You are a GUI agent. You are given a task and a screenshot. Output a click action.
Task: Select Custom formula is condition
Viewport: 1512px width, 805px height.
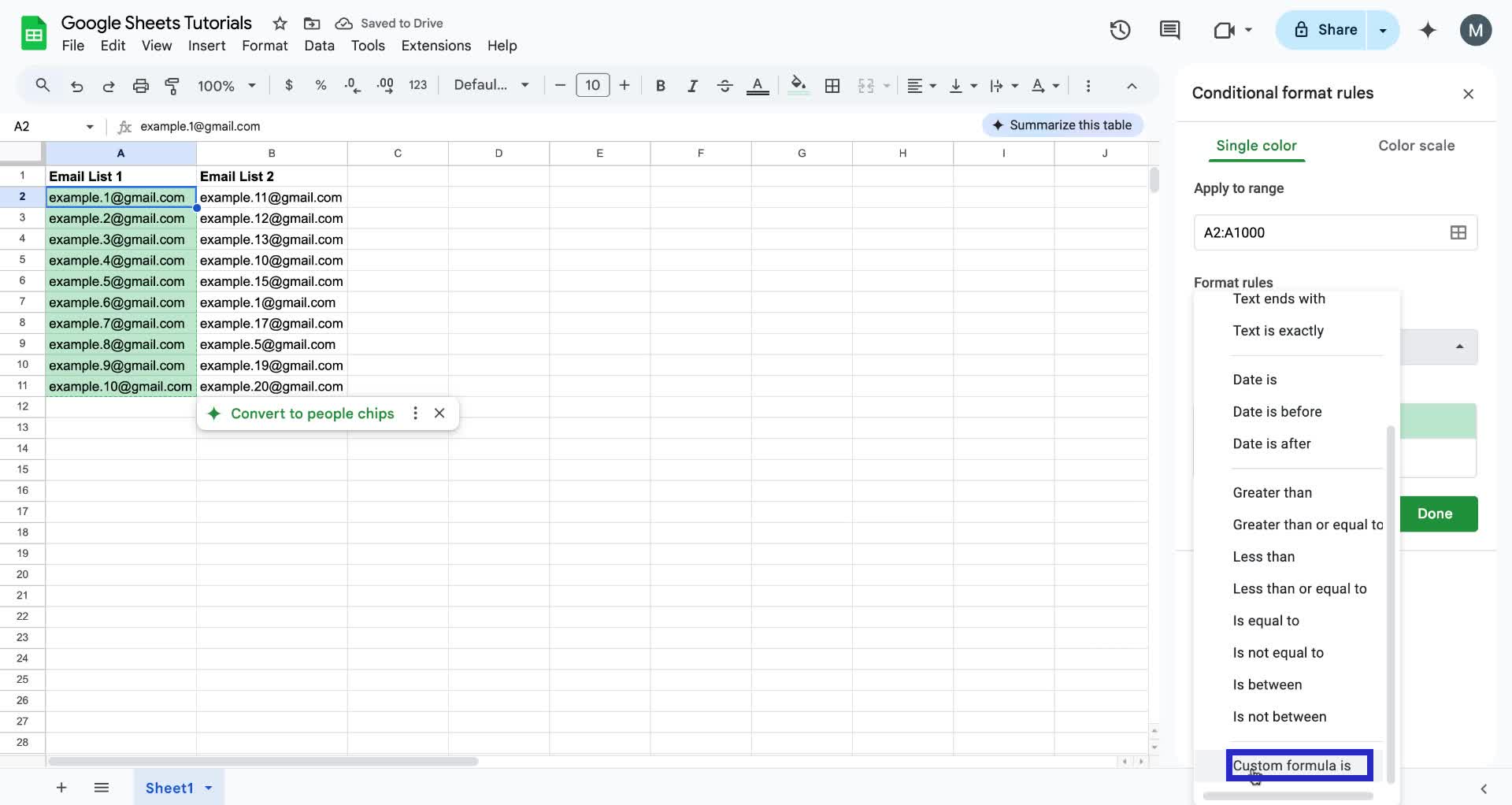click(1297, 765)
